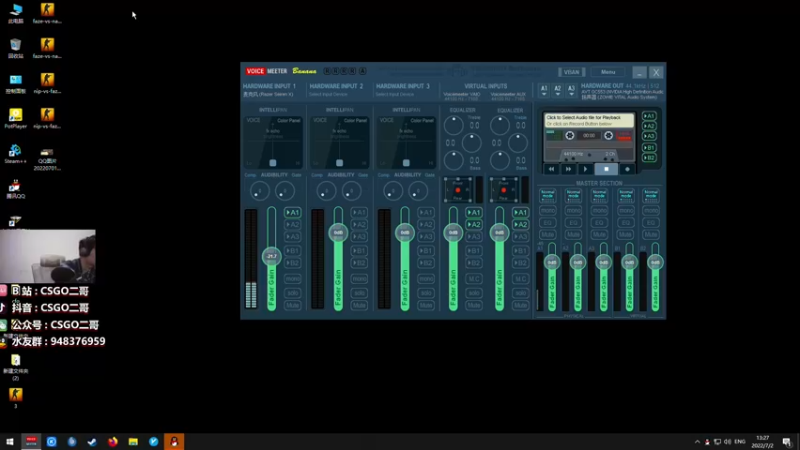Click master A1 bus fader knob
Screen dimensions: 800x450
coord(552,262)
